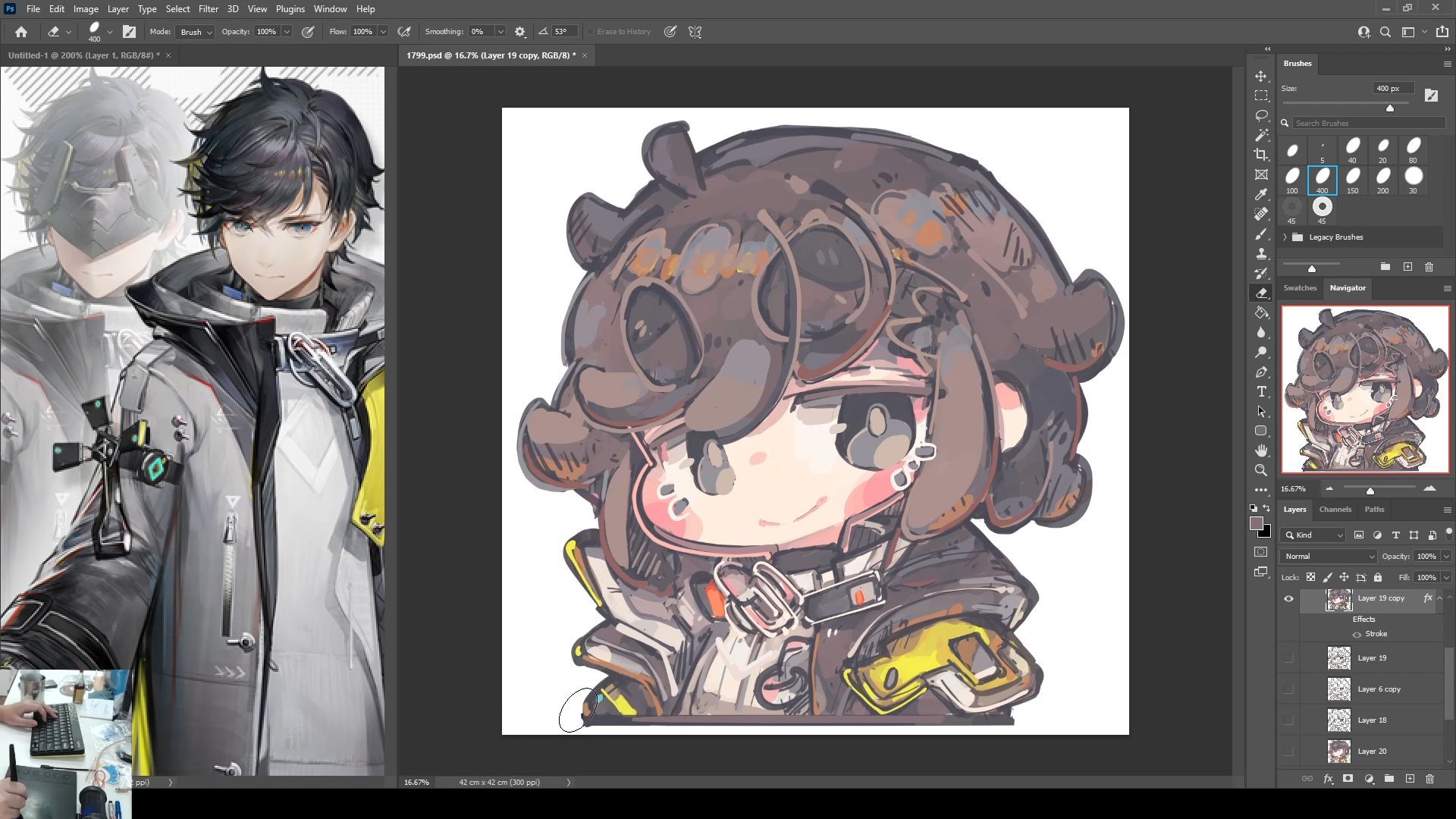Switch to Untitled-1 document tab

click(83, 55)
